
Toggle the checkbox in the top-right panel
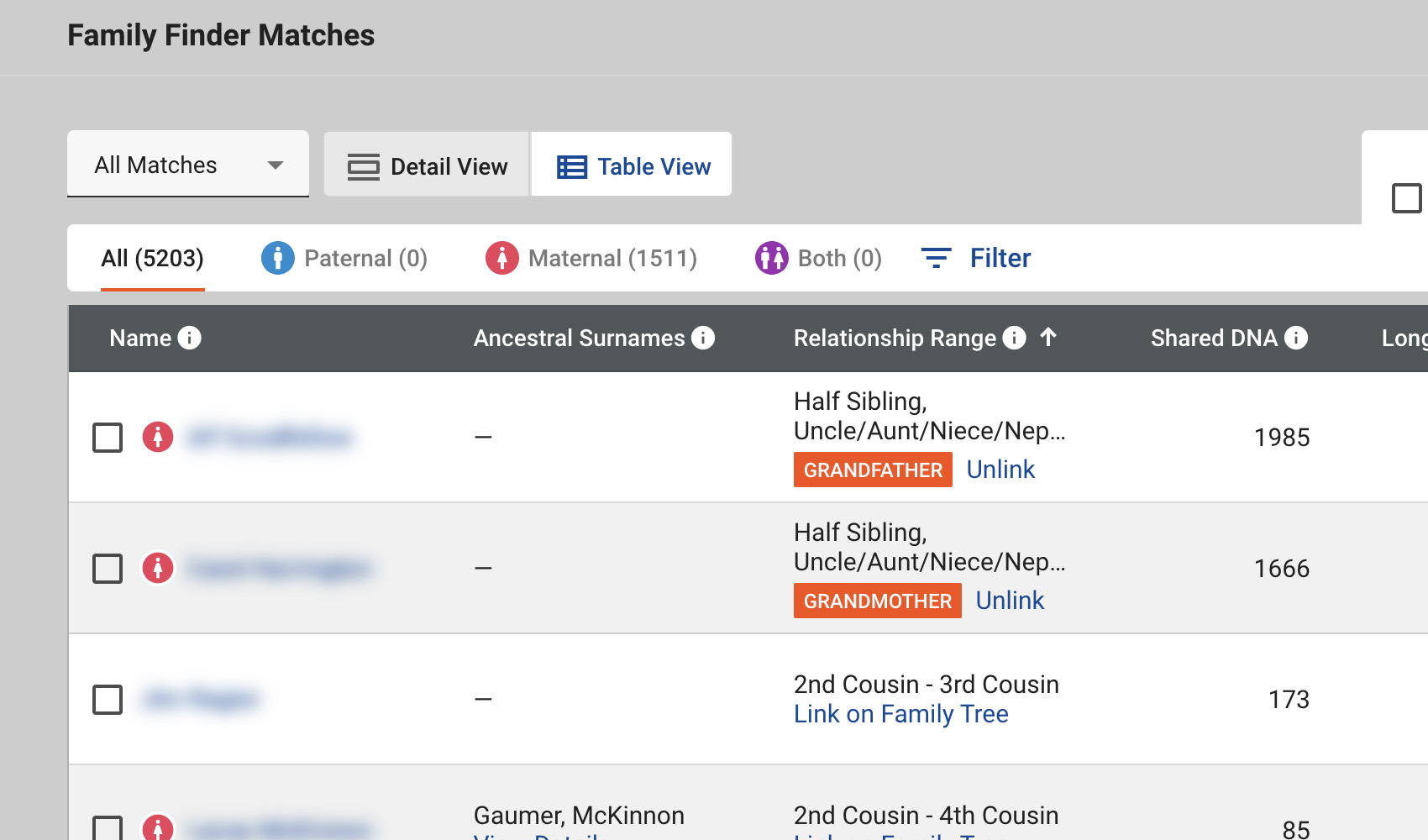(1406, 198)
